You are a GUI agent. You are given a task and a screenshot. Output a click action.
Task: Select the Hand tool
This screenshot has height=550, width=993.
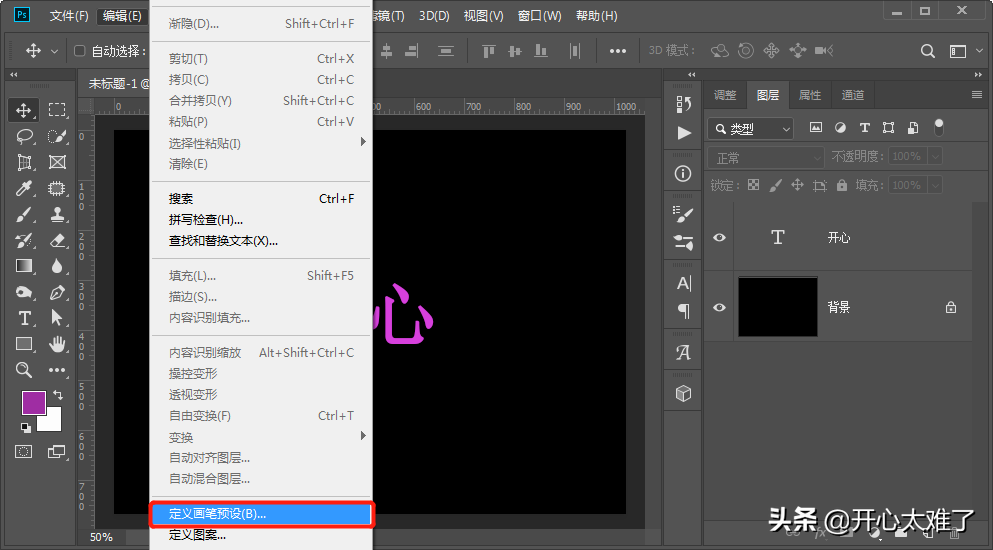[57, 344]
